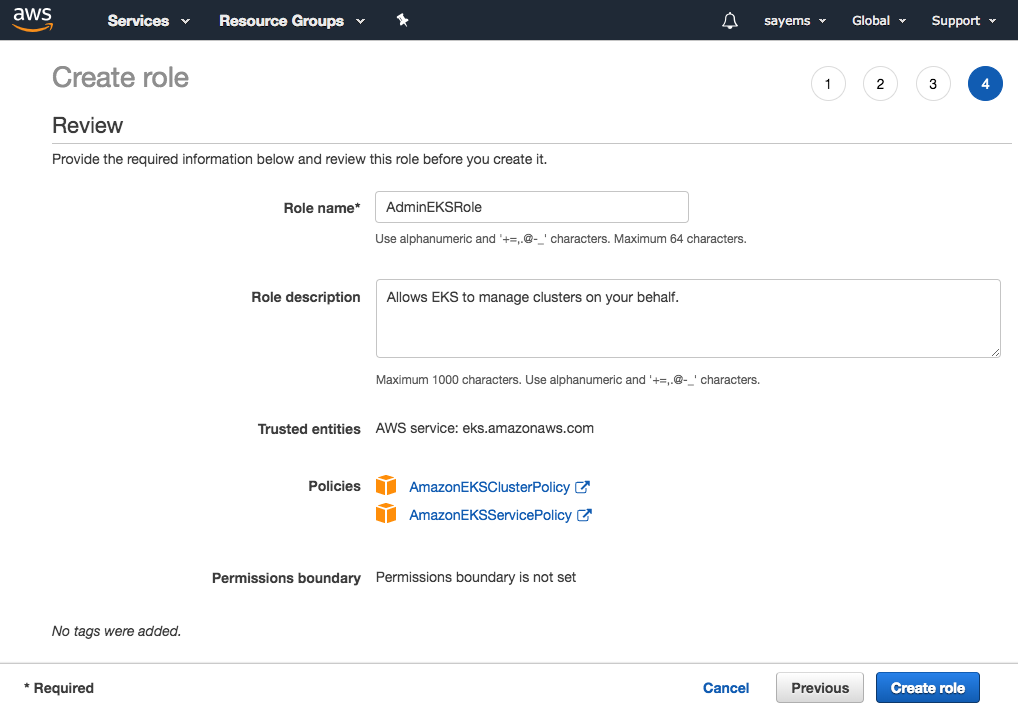
Task: Click into the Role name input field
Action: coord(532,207)
